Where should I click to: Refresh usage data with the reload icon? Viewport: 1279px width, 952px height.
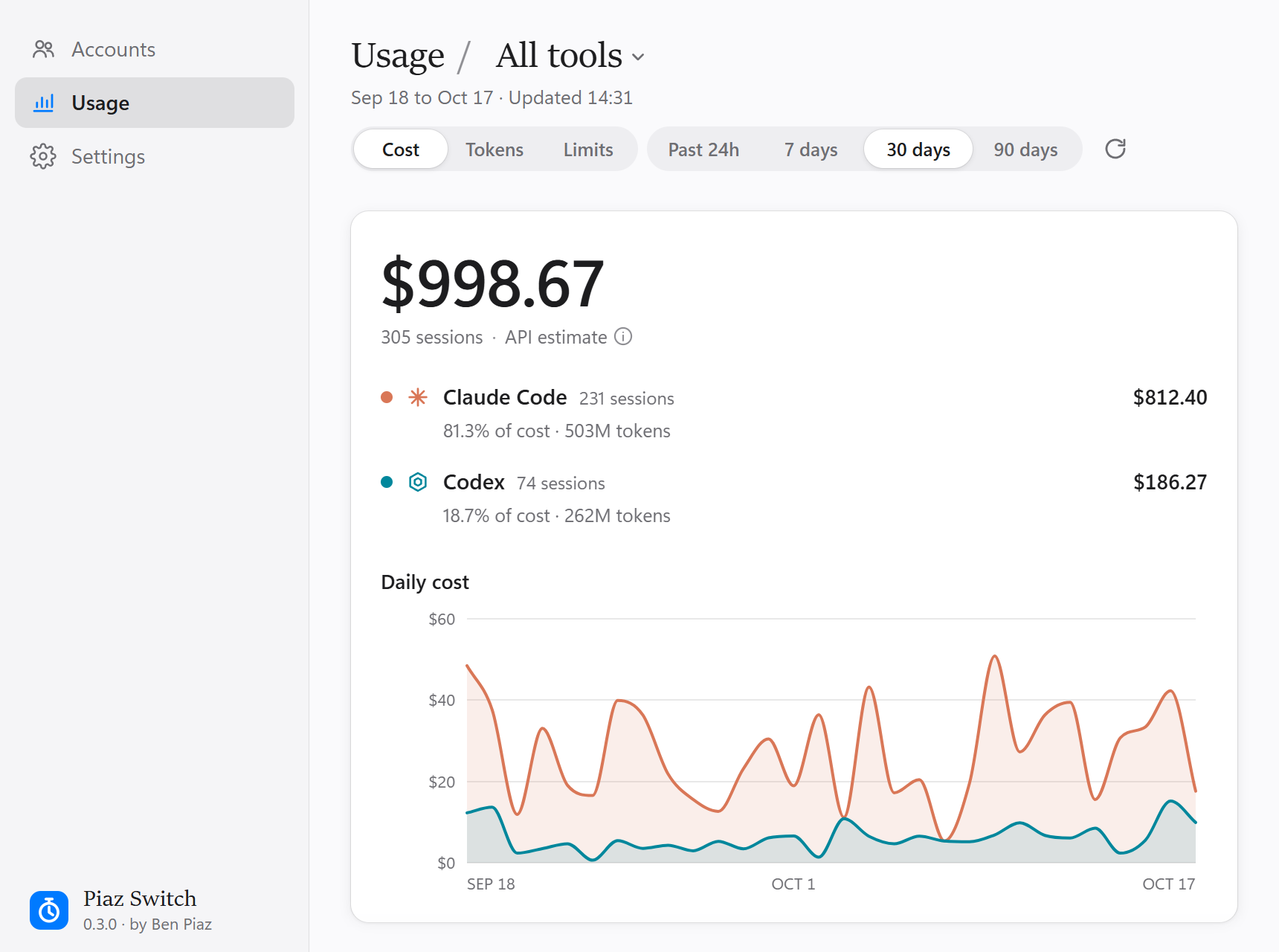[x=1115, y=149]
